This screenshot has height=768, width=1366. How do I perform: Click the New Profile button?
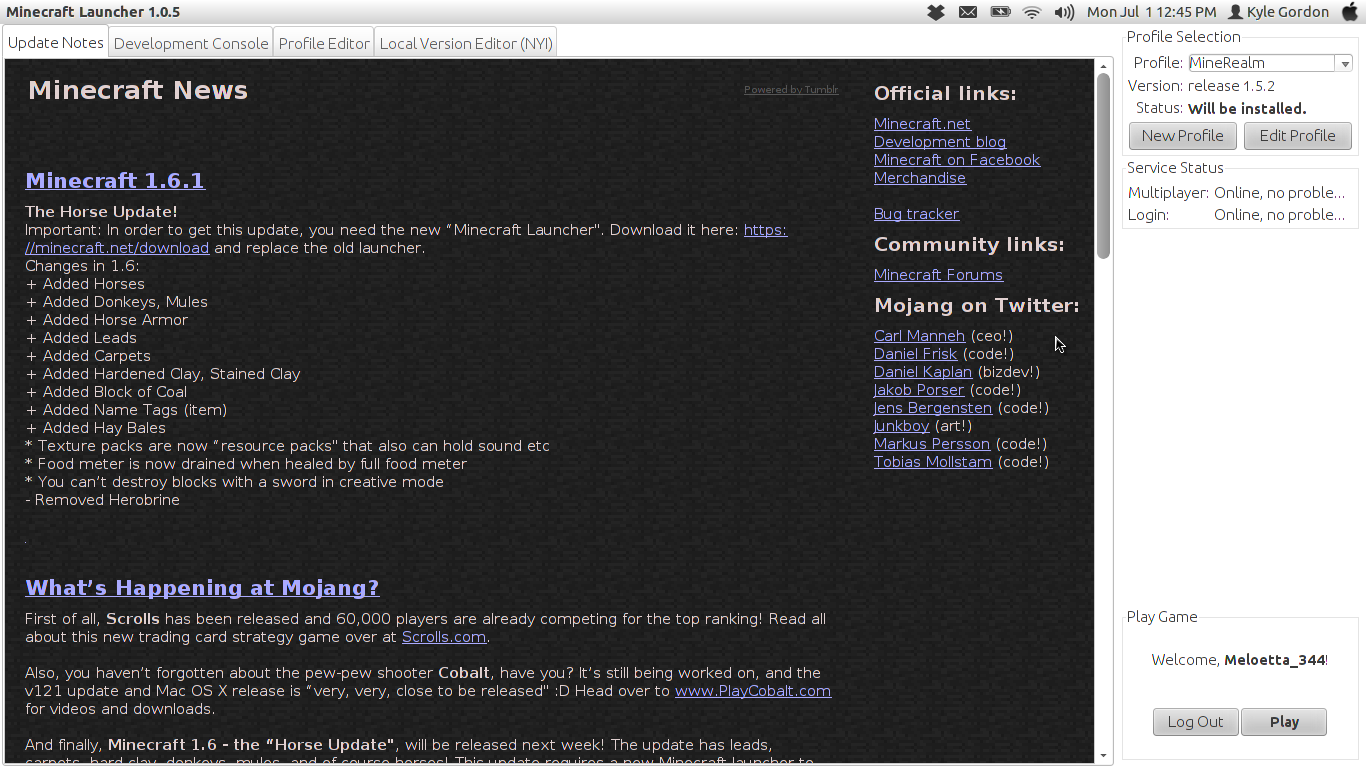click(1182, 135)
